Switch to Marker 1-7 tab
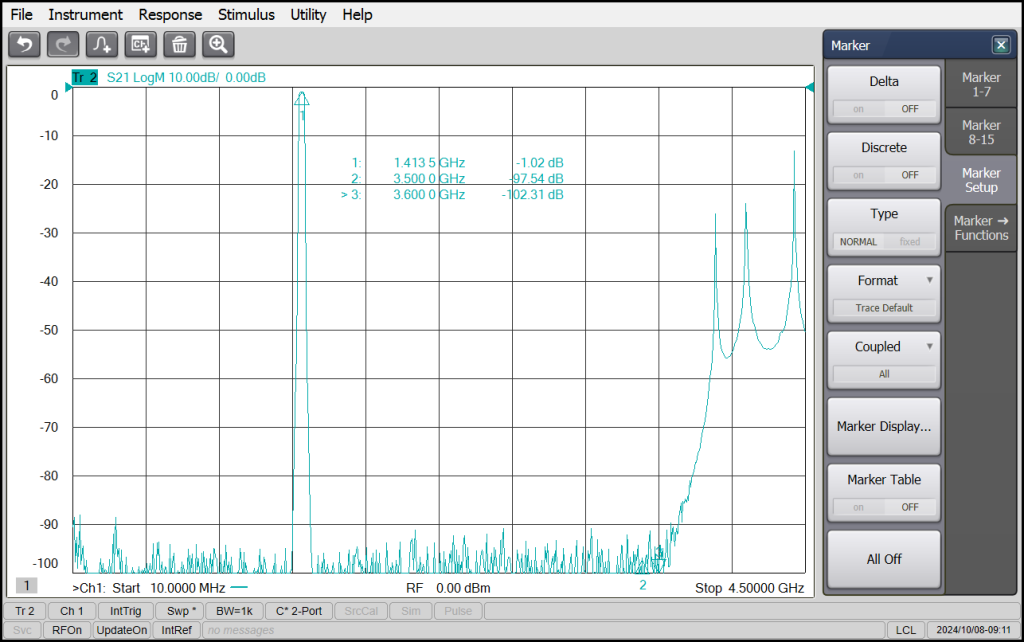The width and height of the screenshot is (1024, 642). click(981, 84)
